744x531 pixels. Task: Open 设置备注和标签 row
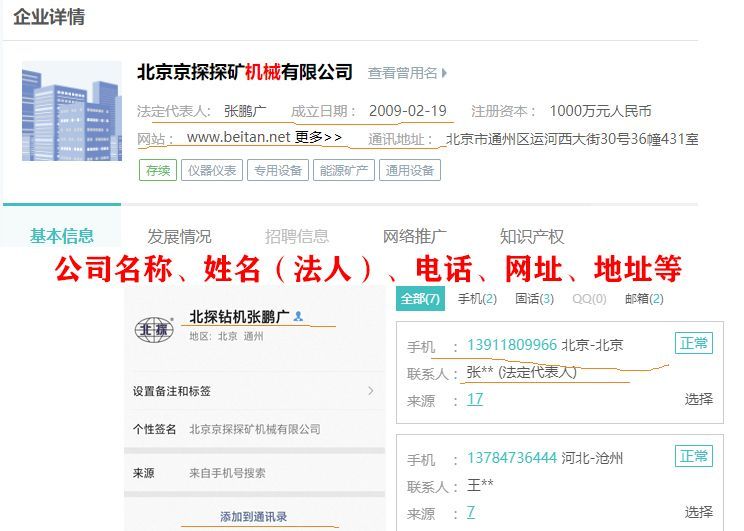254,391
